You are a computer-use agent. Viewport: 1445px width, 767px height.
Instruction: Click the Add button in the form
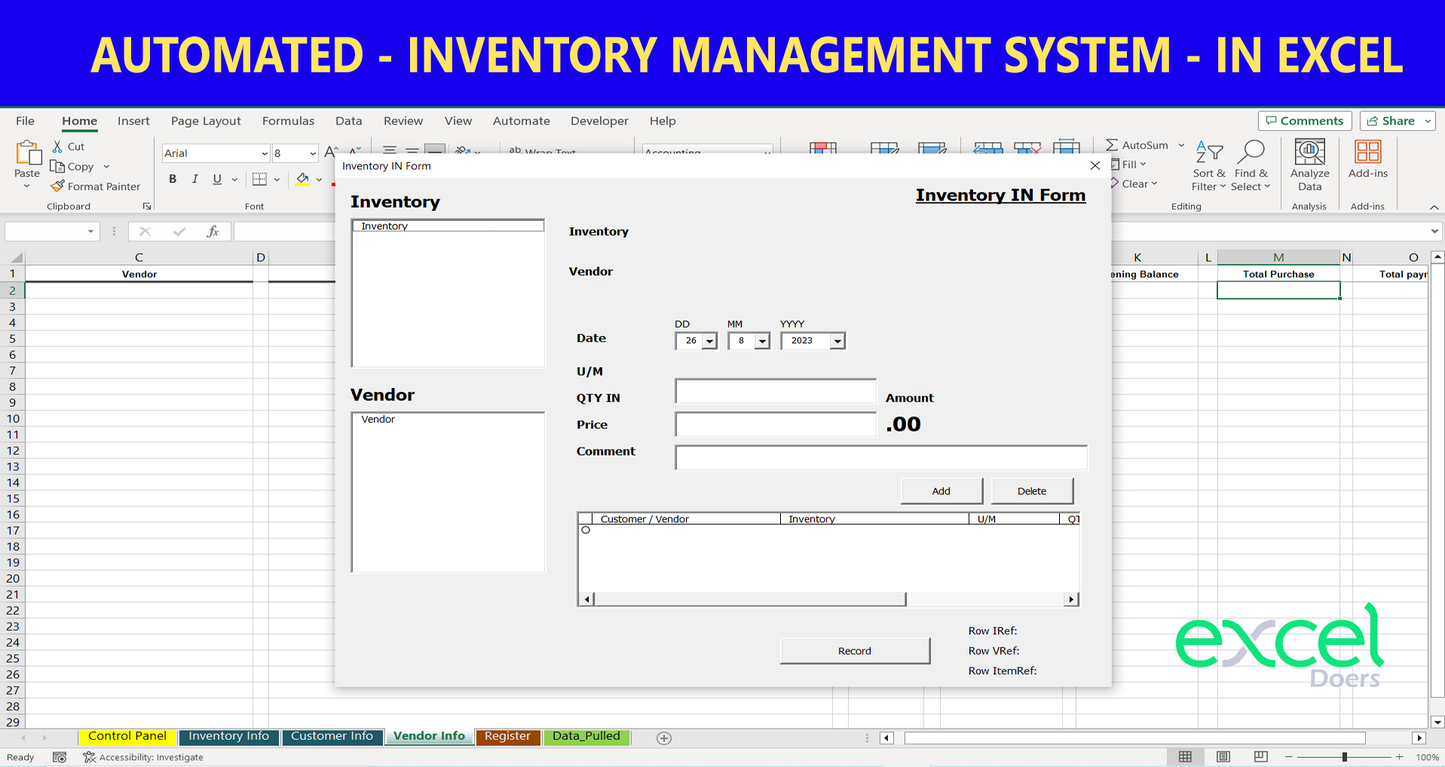(x=941, y=491)
